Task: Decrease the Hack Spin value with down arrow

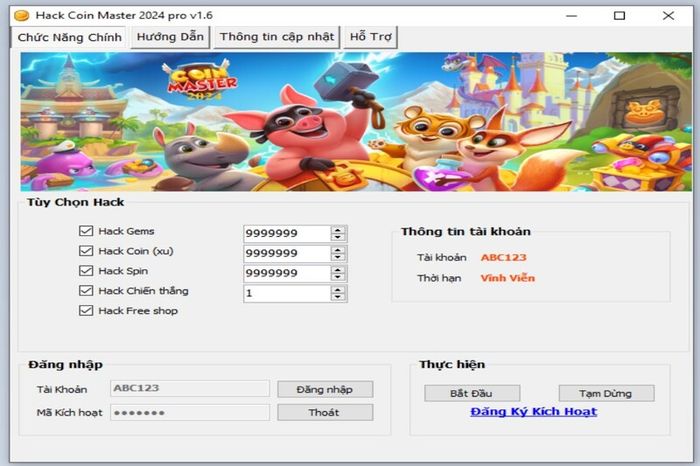Action: click(338, 277)
